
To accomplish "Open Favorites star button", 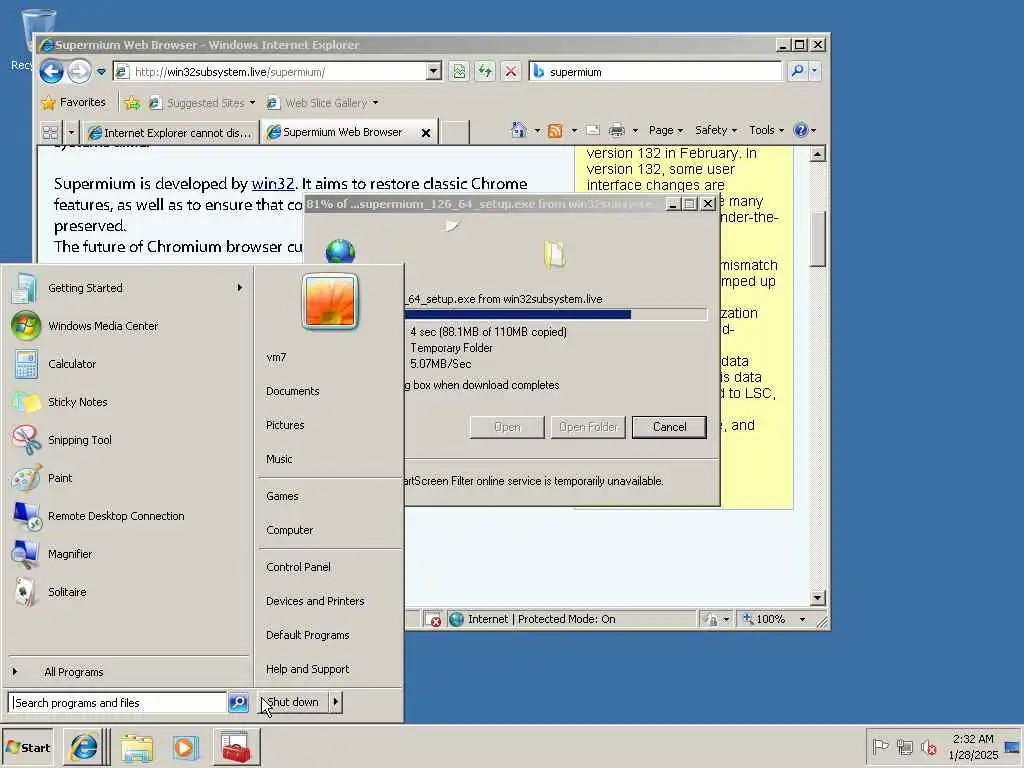I will [x=48, y=103].
